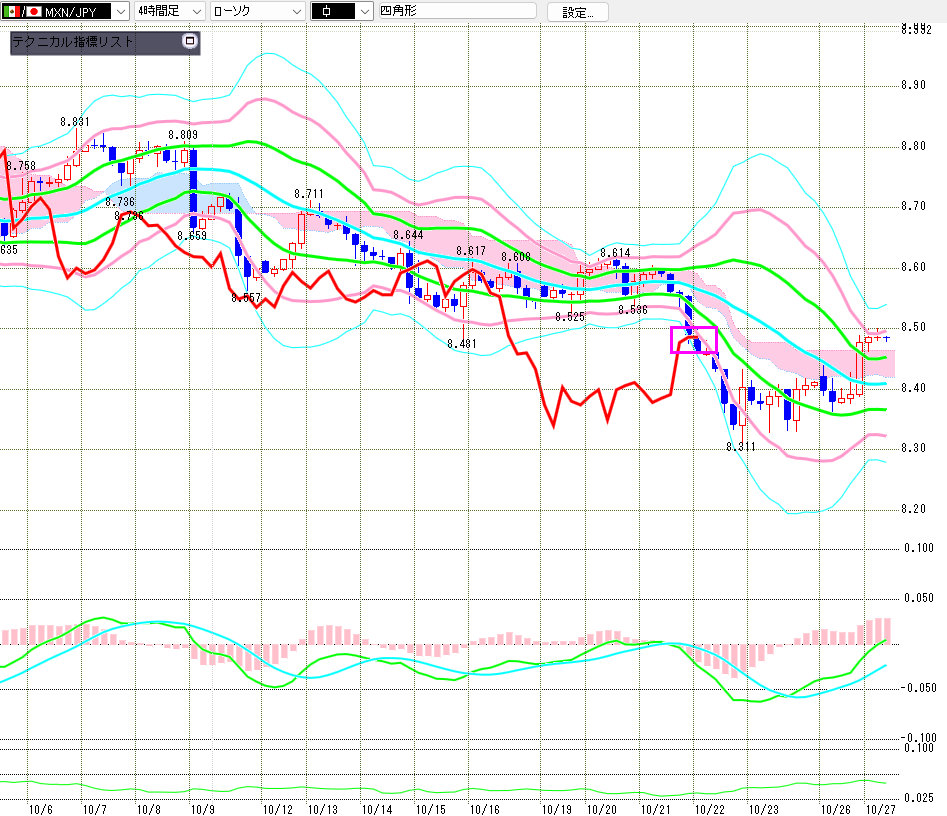Click the 8.20 price axis value

tap(913, 509)
